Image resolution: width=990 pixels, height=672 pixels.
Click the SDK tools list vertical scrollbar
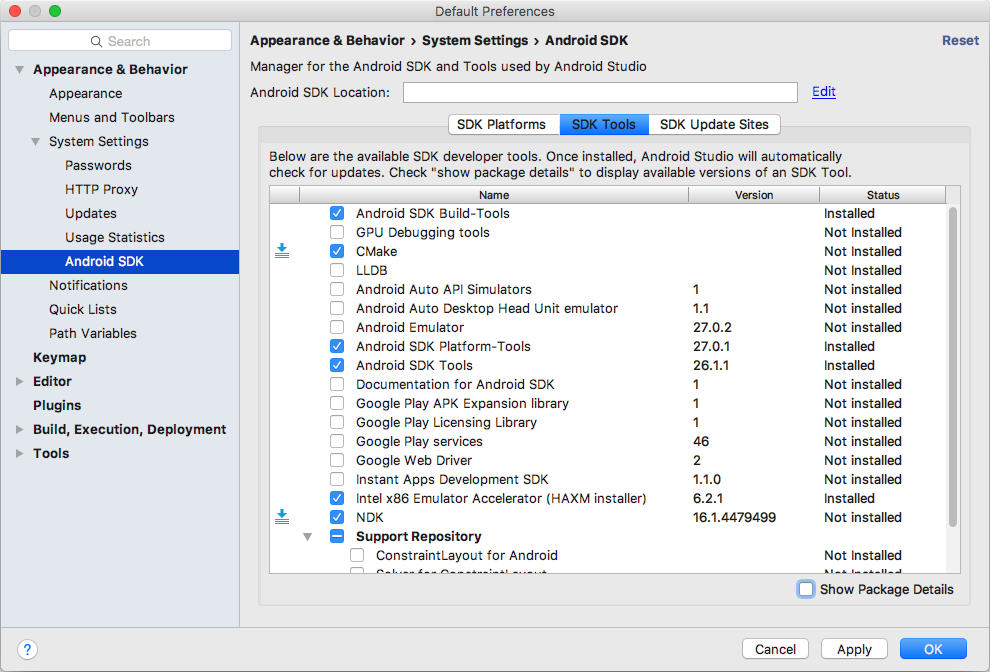pos(953,366)
